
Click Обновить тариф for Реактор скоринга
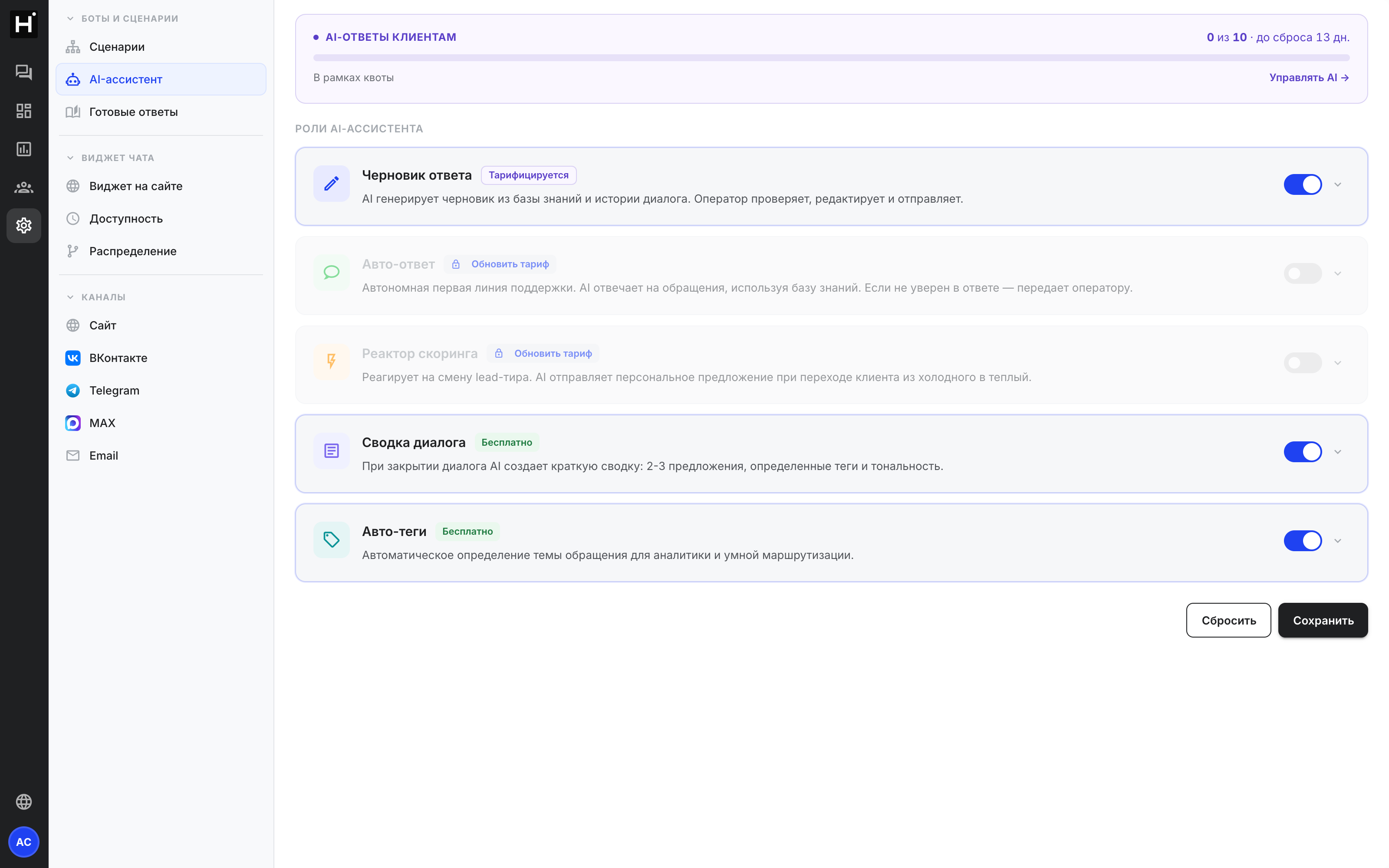click(543, 353)
